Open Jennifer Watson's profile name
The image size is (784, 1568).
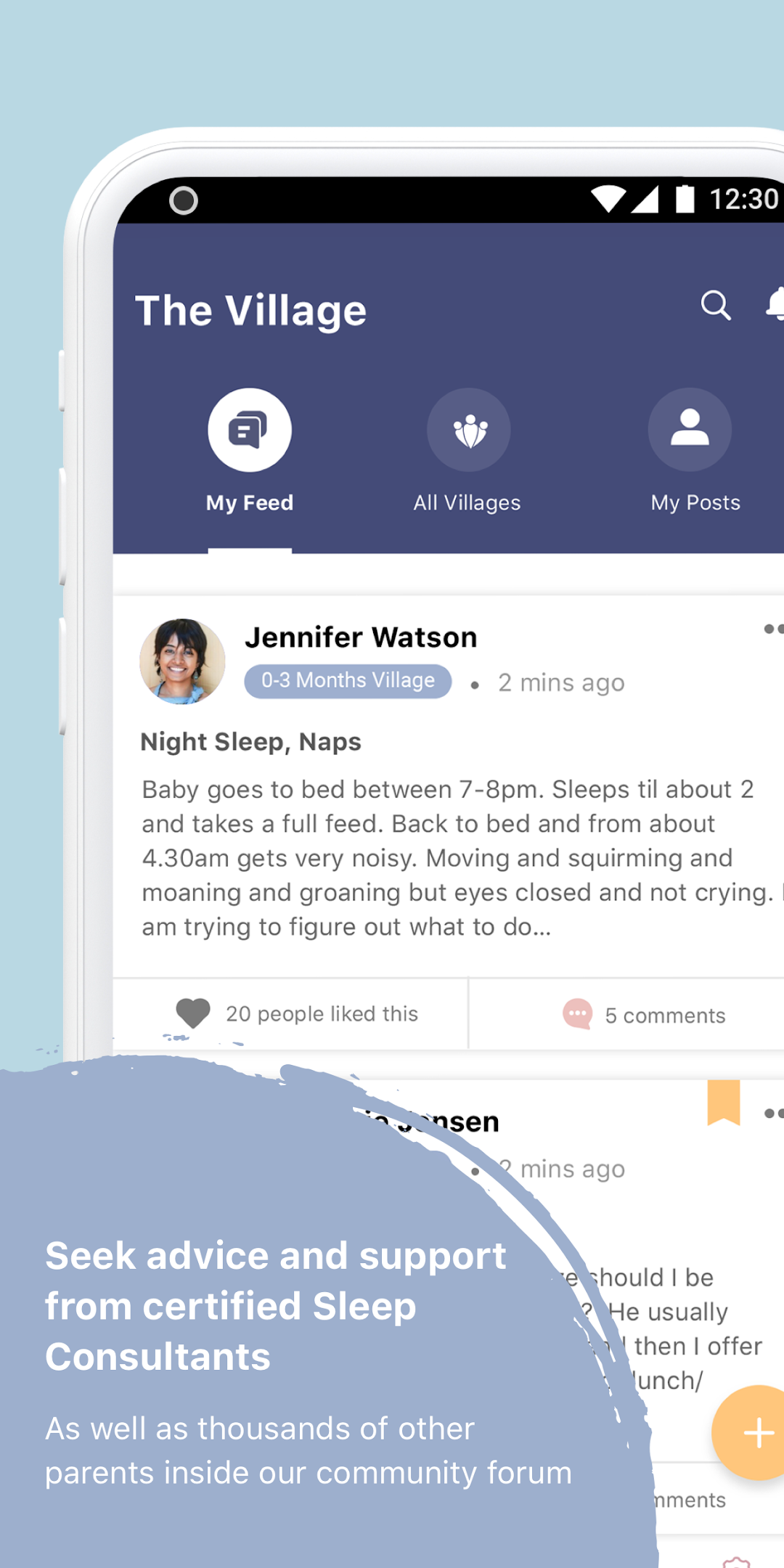pos(361,637)
